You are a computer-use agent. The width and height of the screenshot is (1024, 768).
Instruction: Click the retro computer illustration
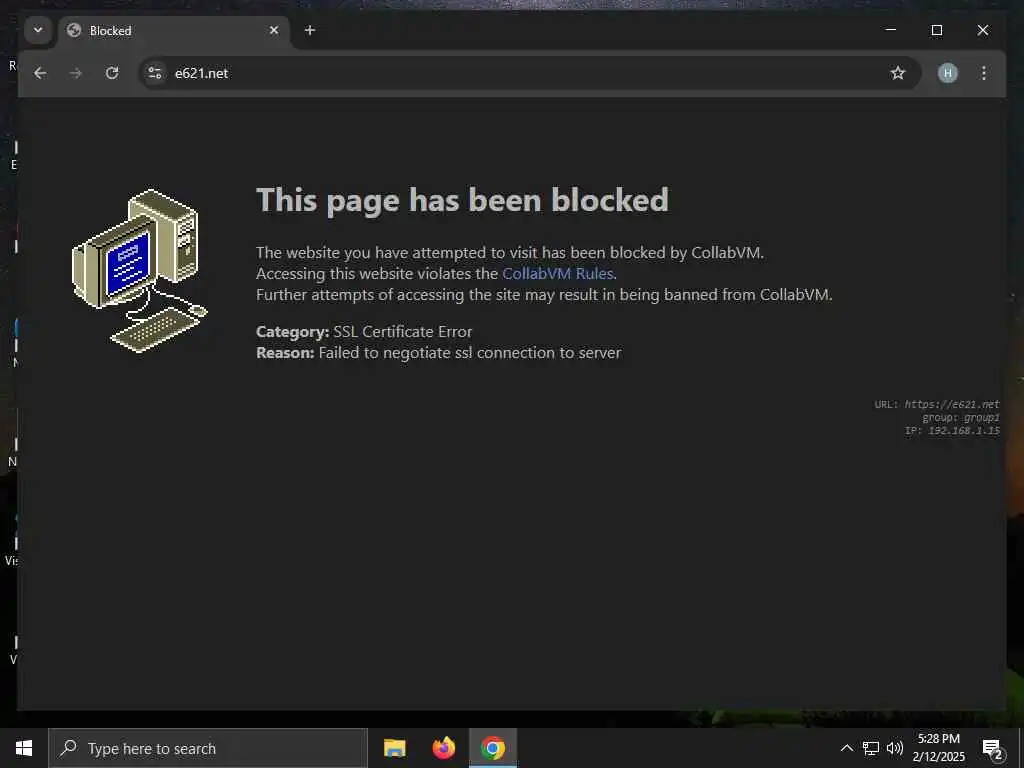pos(139,271)
